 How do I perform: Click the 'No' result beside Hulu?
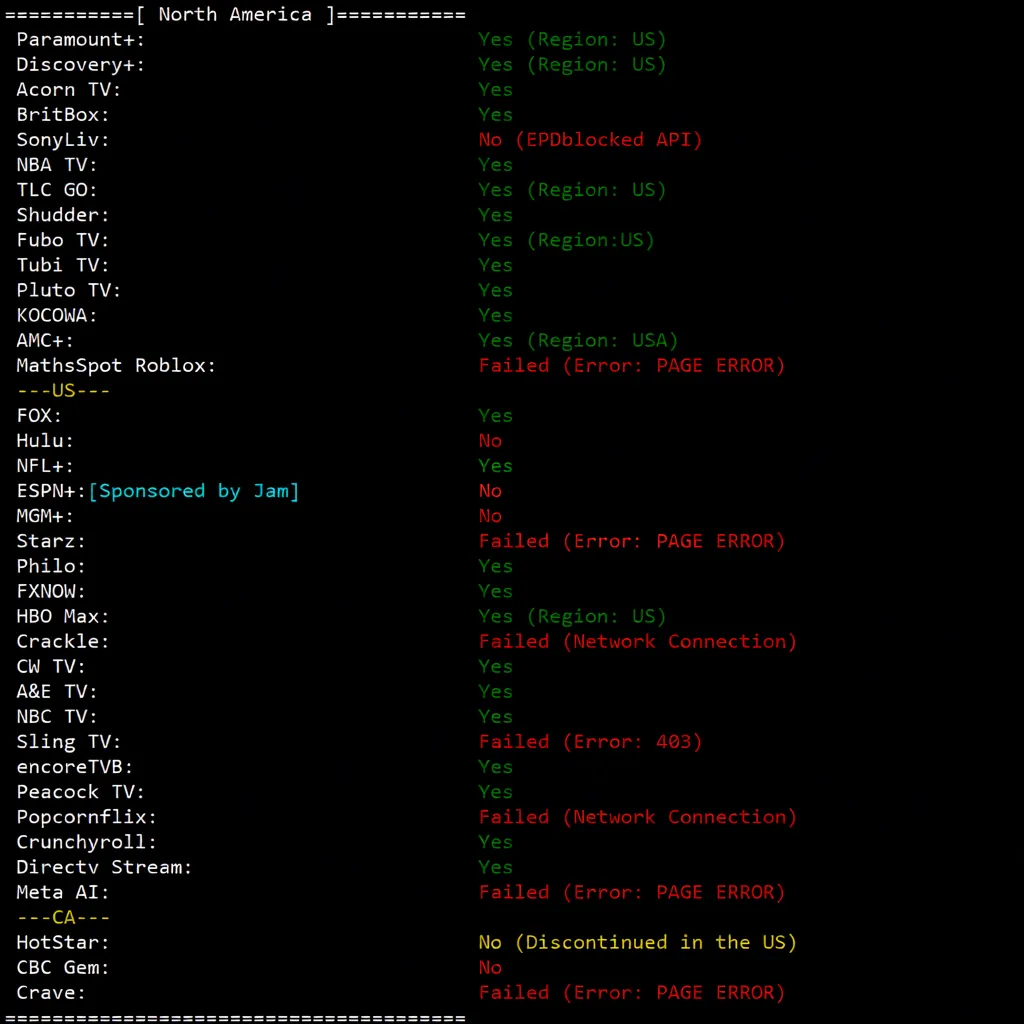tap(490, 441)
